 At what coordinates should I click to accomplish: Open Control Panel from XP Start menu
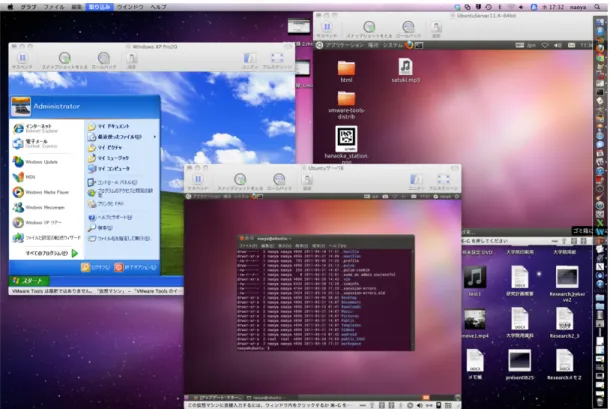coord(112,182)
